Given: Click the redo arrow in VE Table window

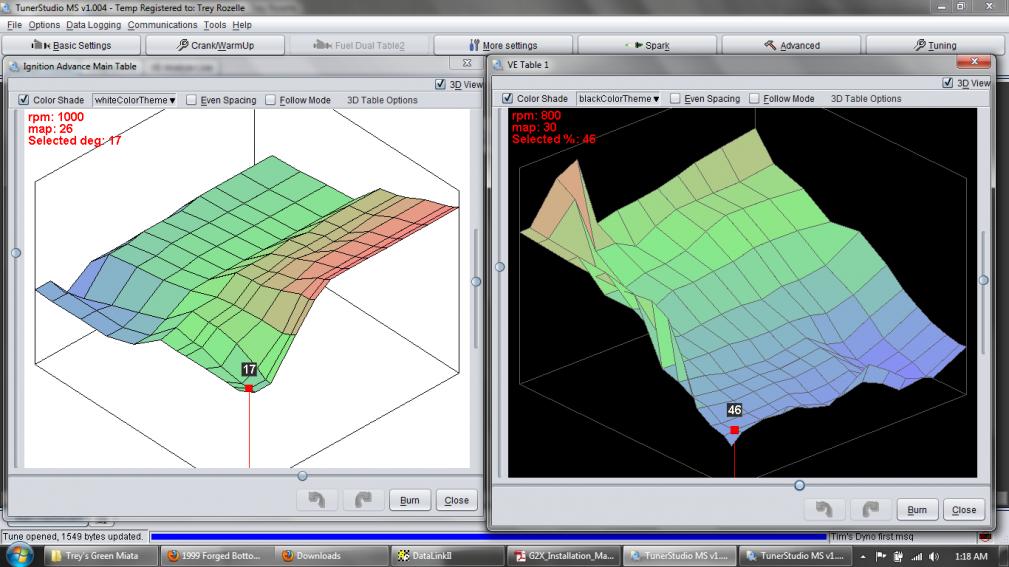Looking at the screenshot, I should (870, 509).
